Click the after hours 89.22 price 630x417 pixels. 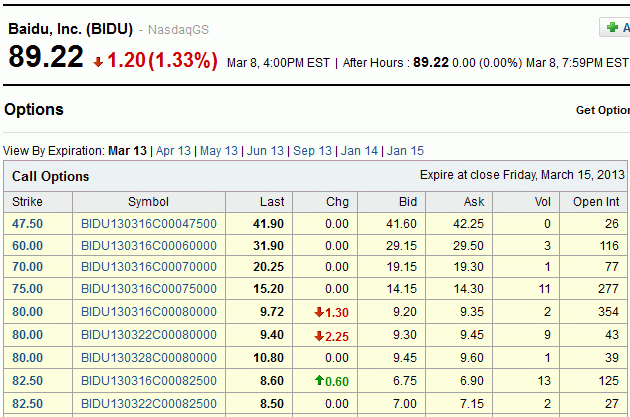pos(431,62)
